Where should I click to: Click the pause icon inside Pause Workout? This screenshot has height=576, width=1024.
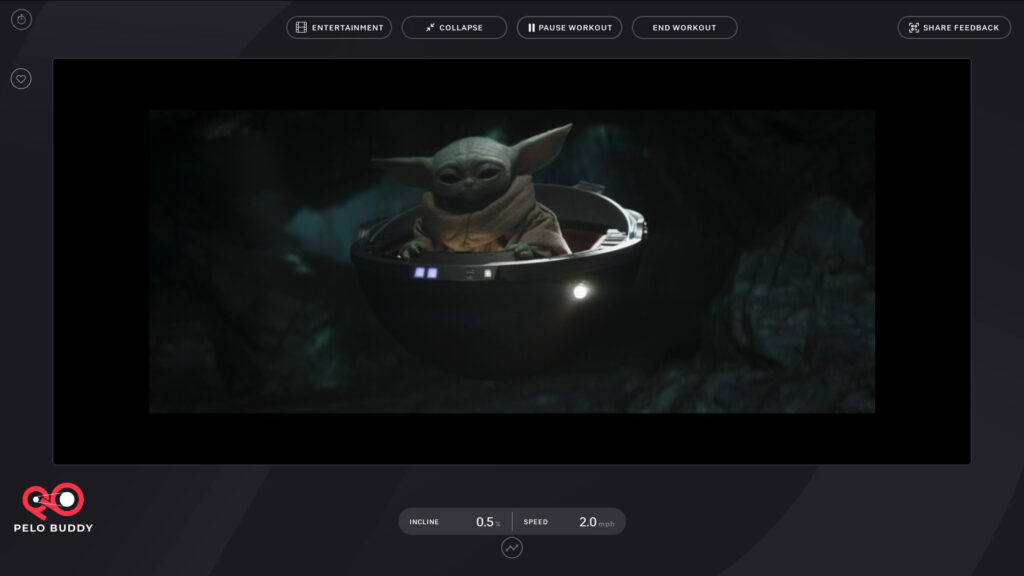[x=531, y=27]
